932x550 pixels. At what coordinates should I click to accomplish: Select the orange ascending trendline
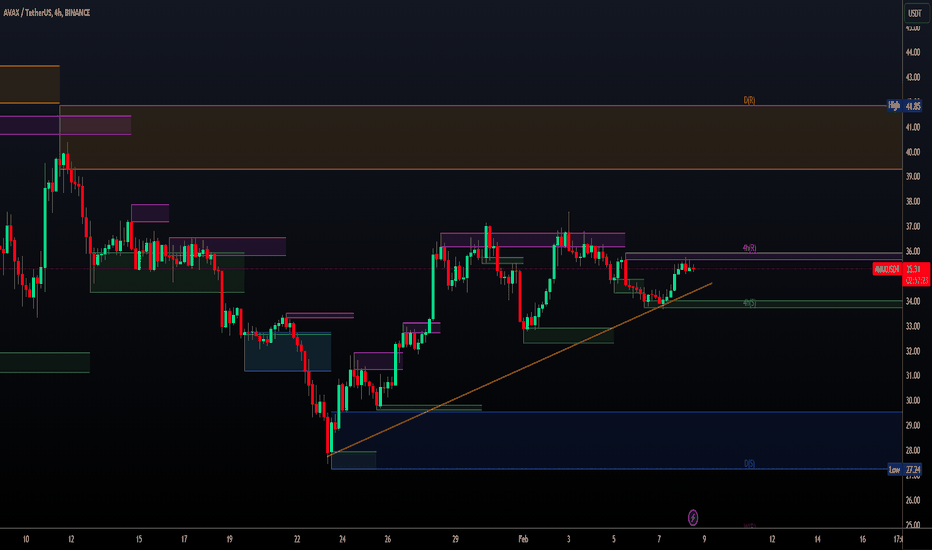coord(520,369)
